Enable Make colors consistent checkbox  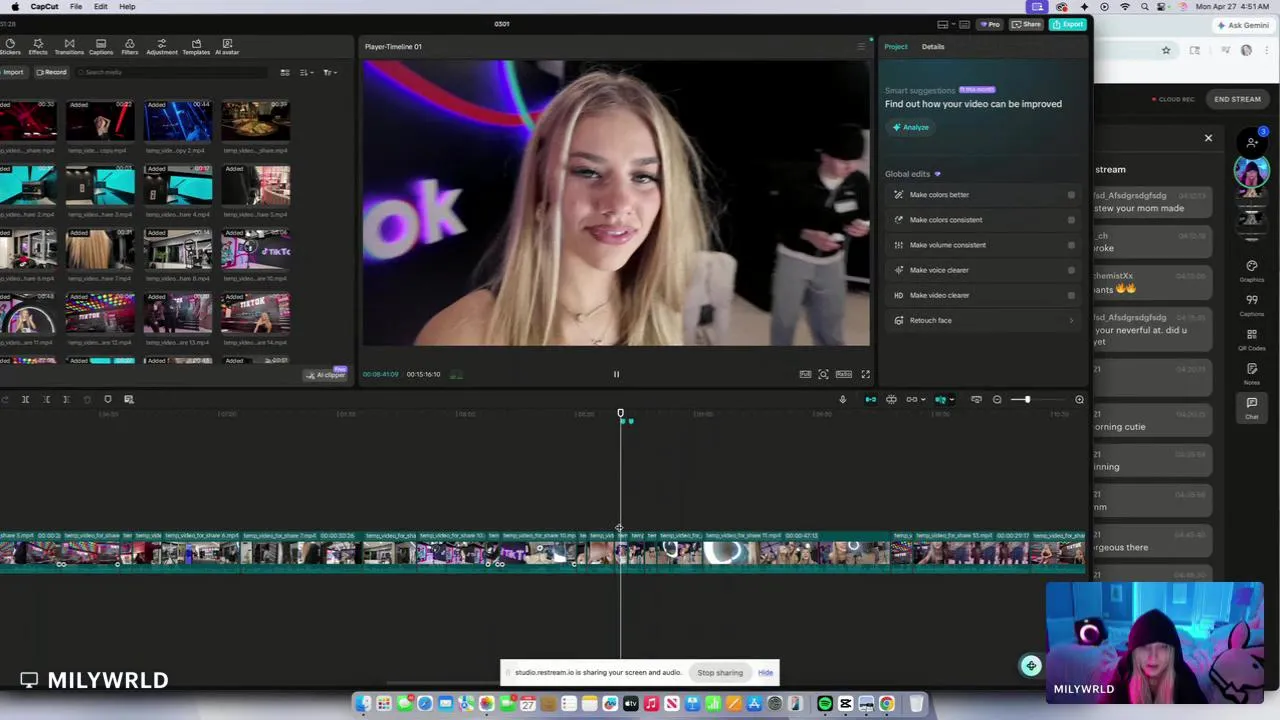point(1071,220)
